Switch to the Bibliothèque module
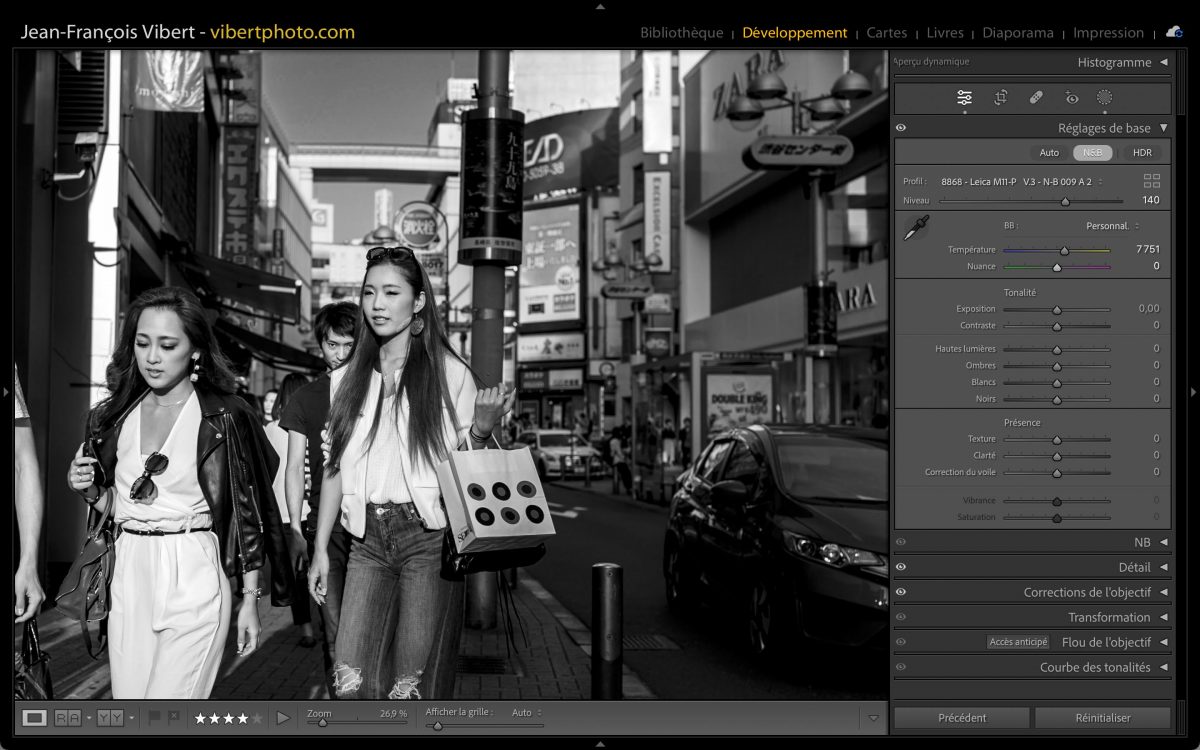1200x750 pixels. pos(681,33)
